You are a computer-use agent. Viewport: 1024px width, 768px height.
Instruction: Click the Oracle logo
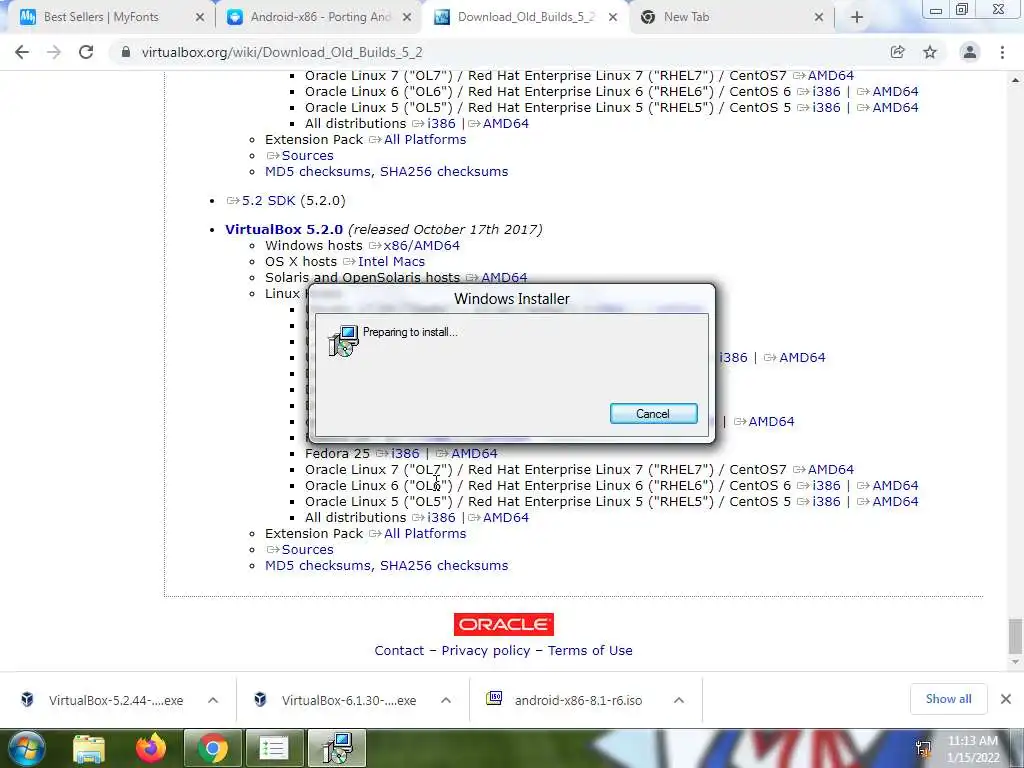point(504,624)
